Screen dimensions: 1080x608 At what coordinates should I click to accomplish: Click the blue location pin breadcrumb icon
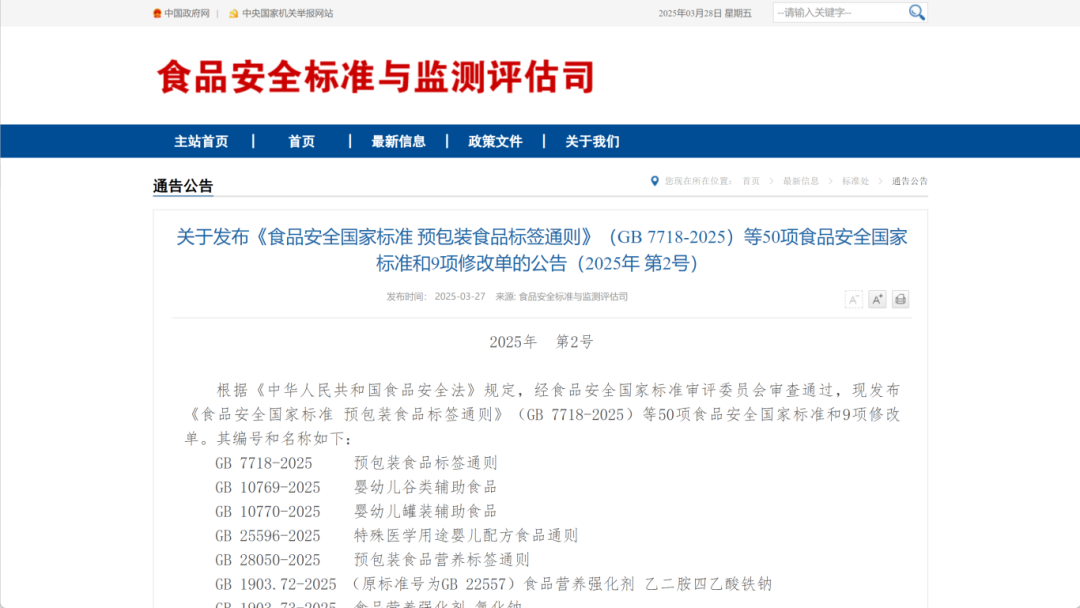click(654, 181)
